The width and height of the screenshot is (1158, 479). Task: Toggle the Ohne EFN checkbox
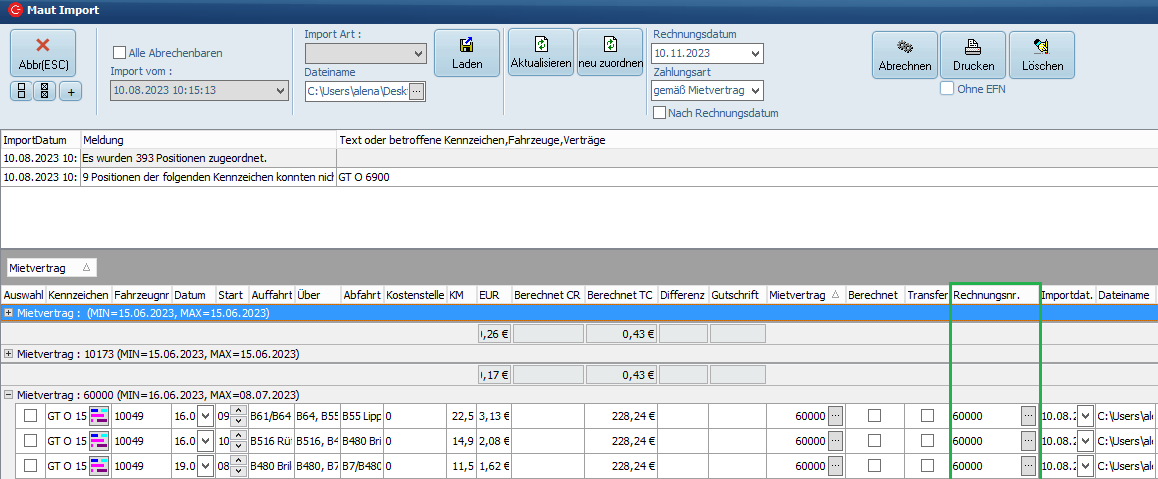(947, 89)
